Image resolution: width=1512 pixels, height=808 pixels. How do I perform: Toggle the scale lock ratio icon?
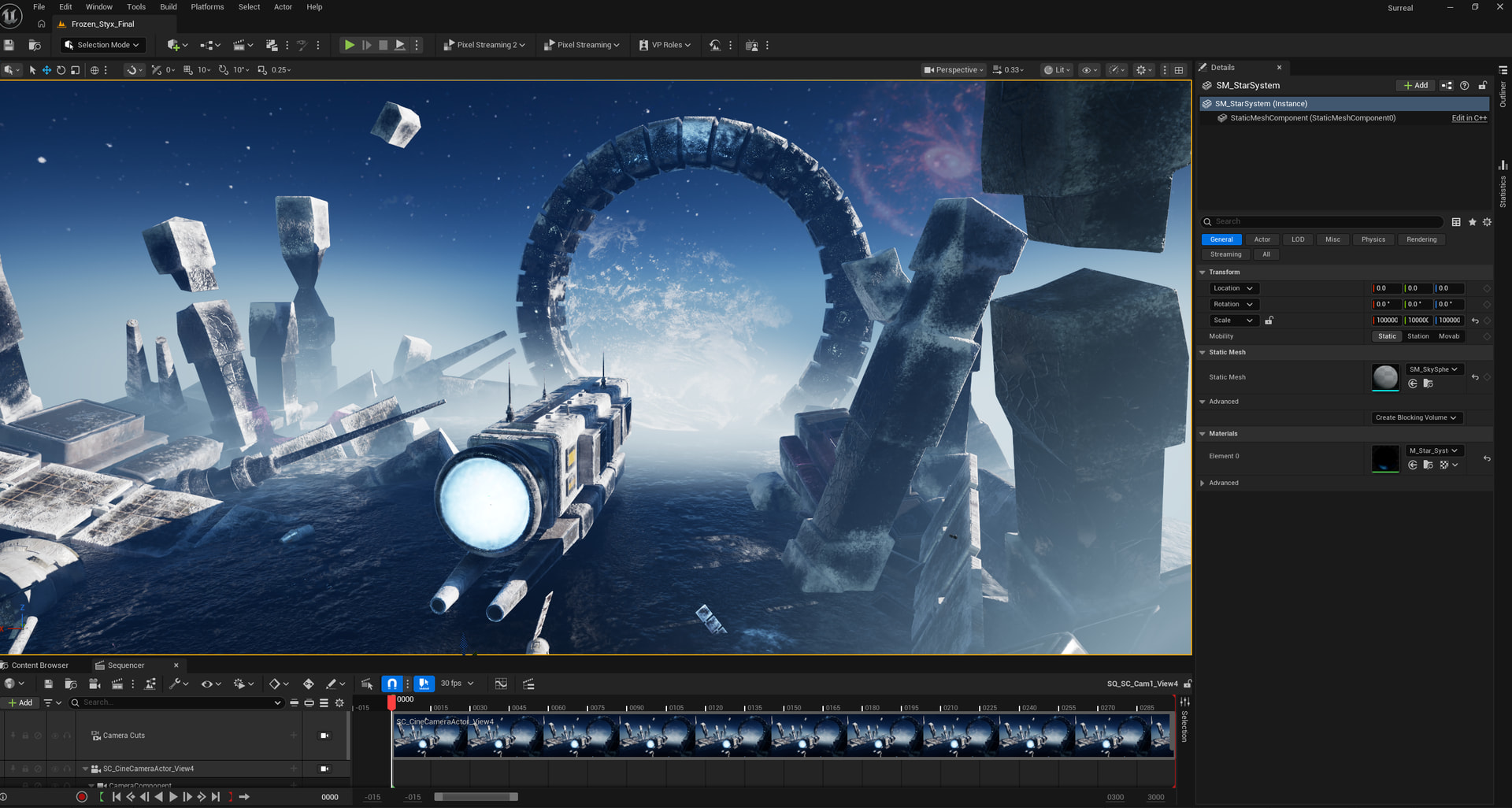click(x=1269, y=321)
